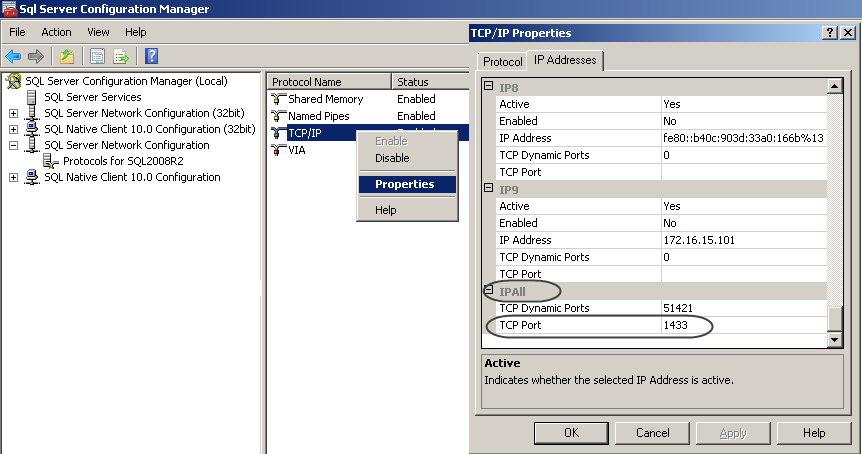
Task: Click the IP8 Active value Yes
Action: [x=744, y=104]
